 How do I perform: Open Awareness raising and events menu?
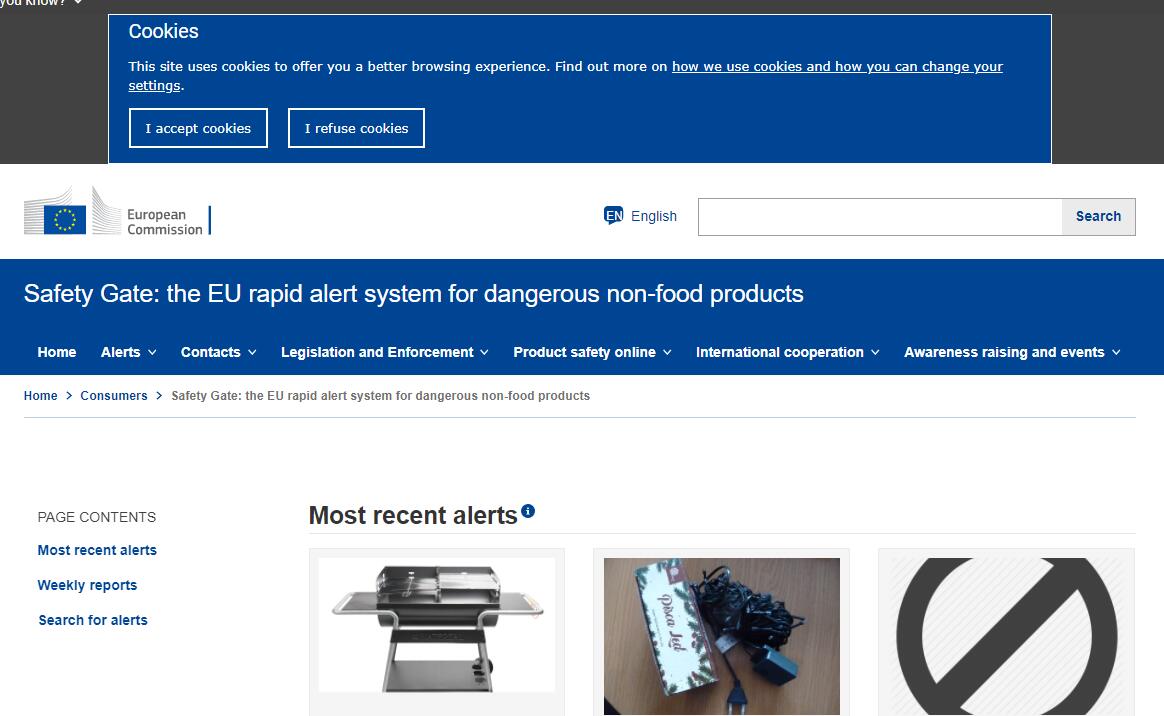1011,352
